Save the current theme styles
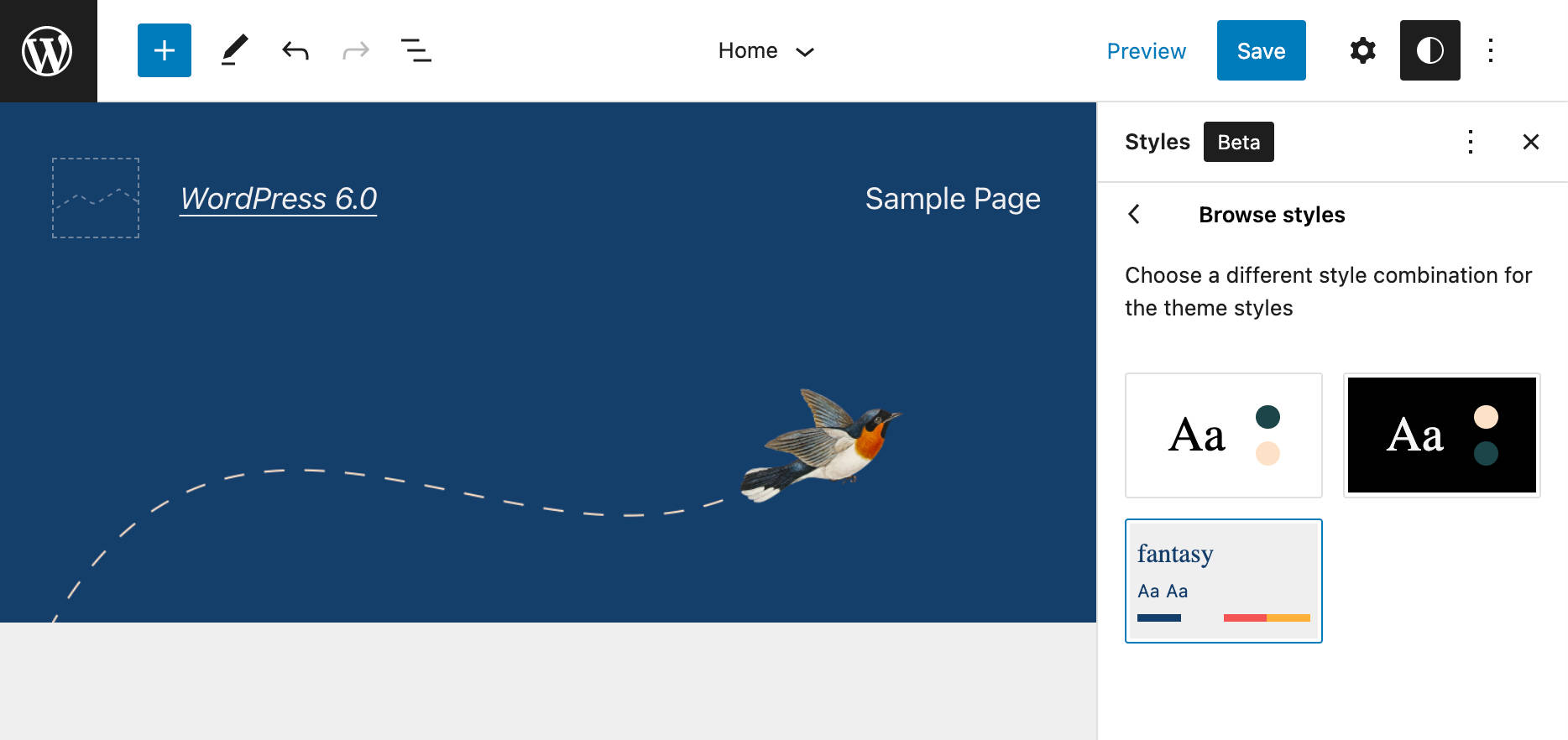Image resolution: width=1568 pixels, height=740 pixels. pyautogui.click(x=1261, y=50)
